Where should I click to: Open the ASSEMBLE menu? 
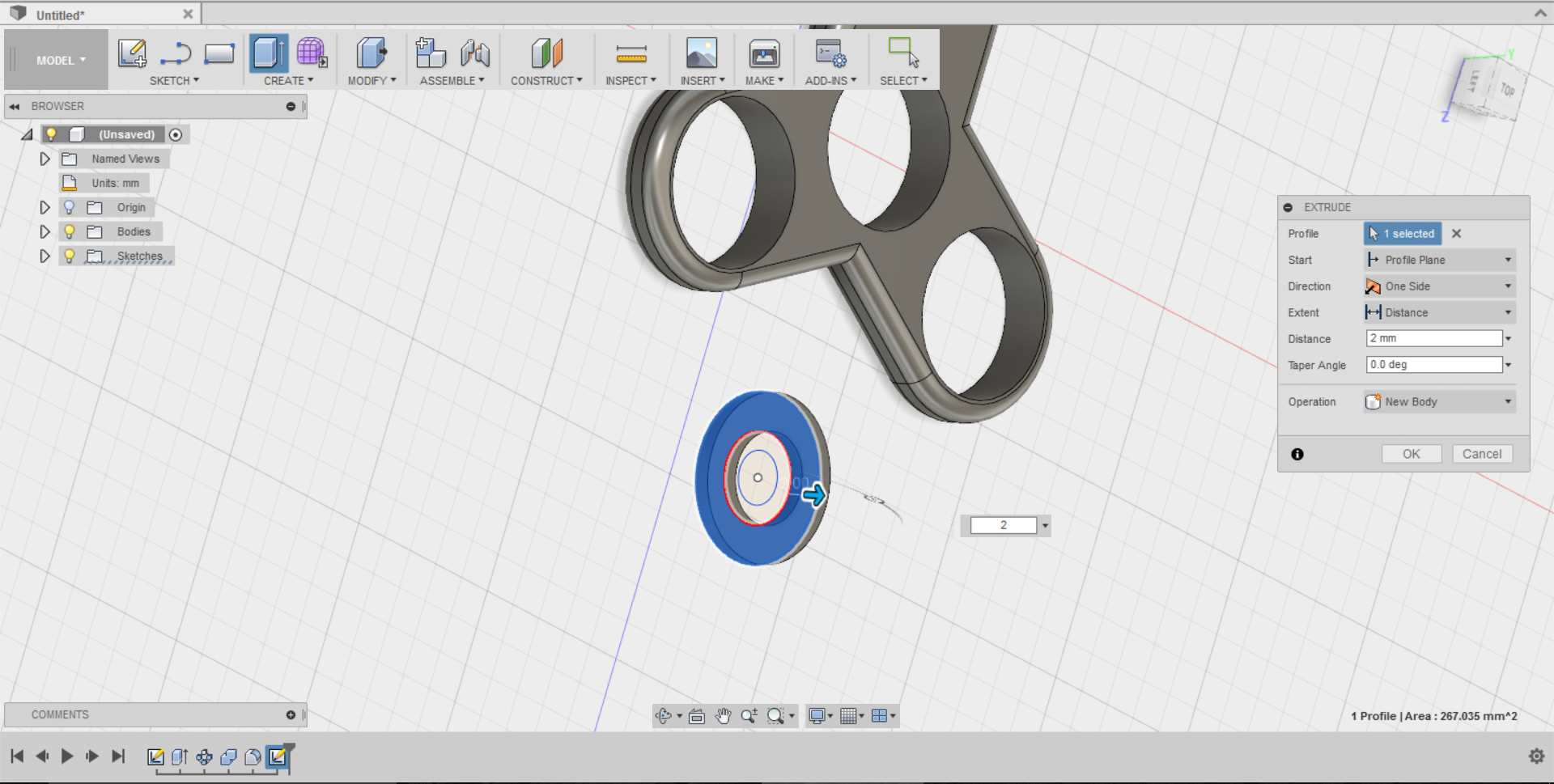[452, 81]
